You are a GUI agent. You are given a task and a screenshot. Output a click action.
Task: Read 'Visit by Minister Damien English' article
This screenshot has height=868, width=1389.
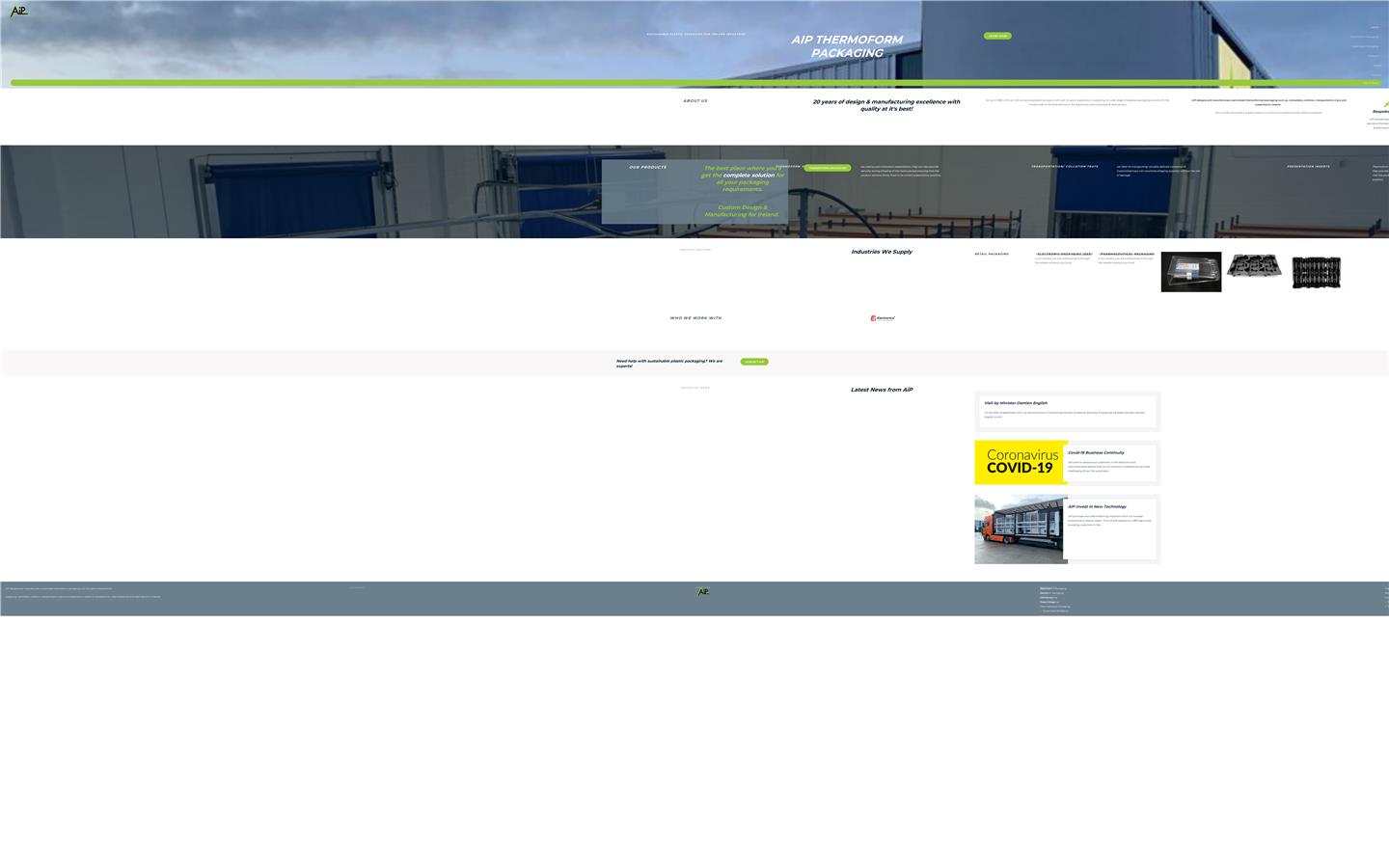(x=1016, y=403)
